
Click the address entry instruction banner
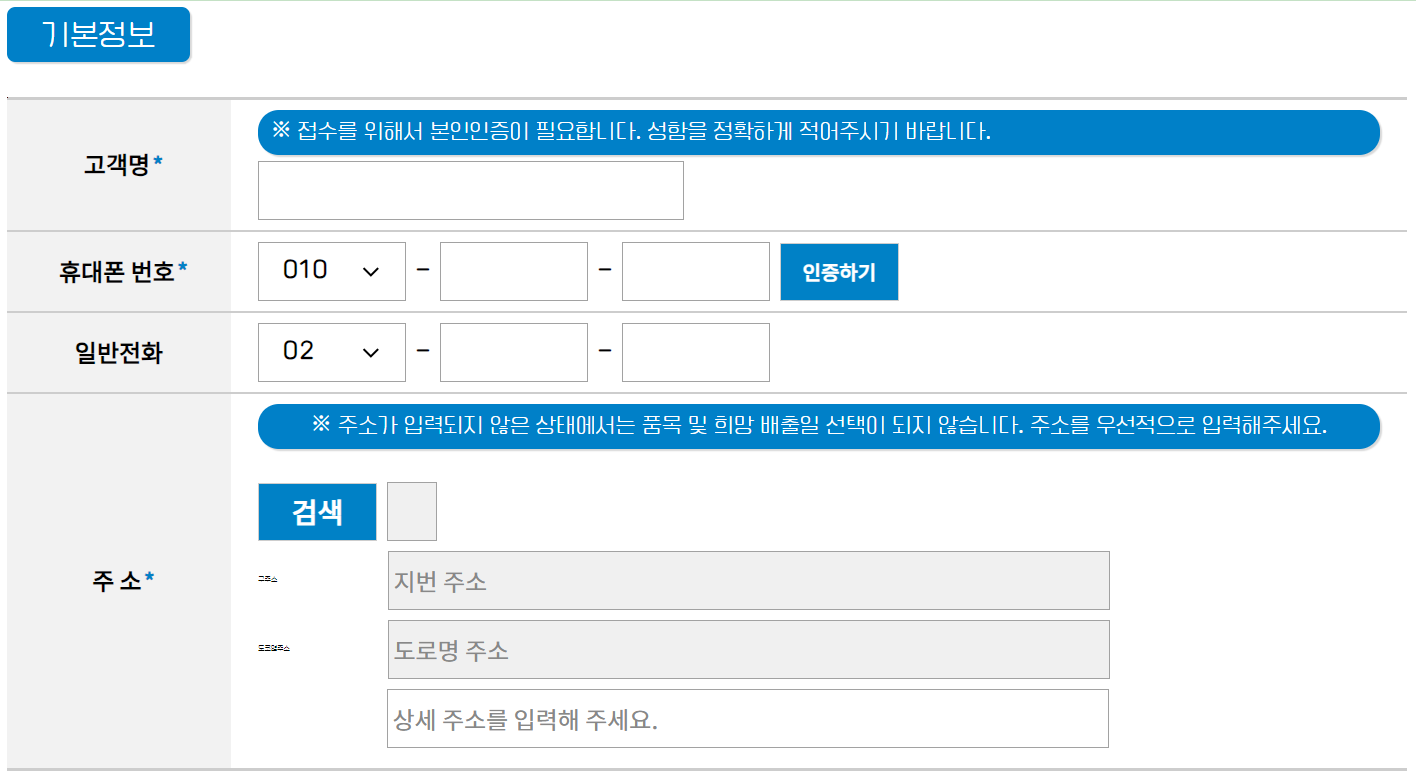(818, 426)
